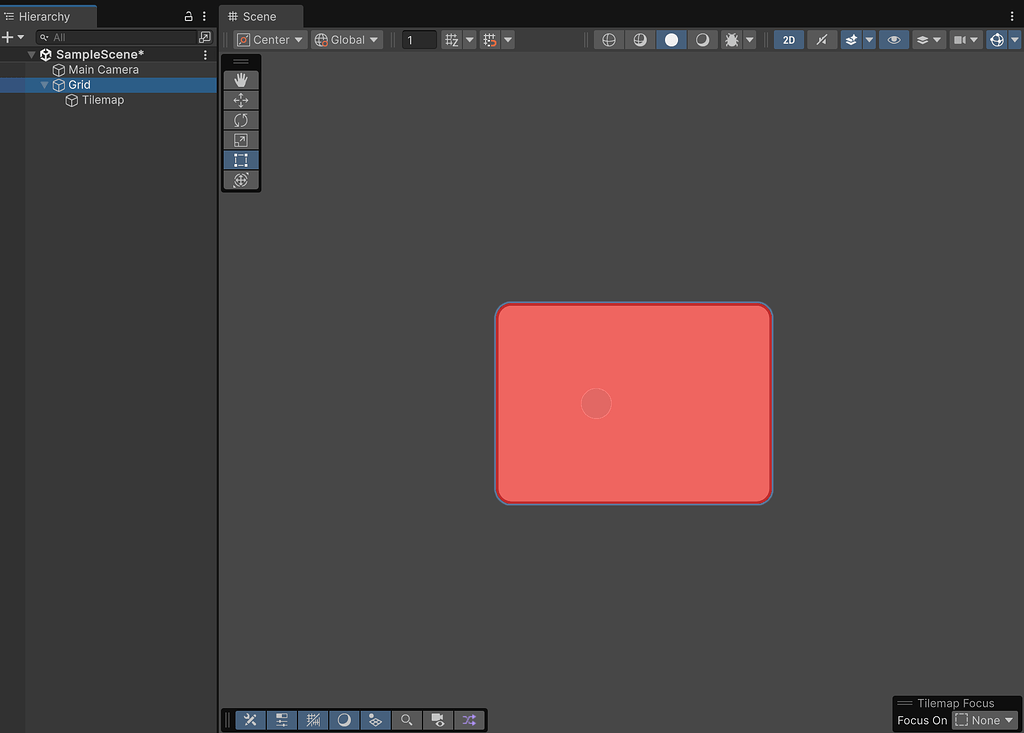Switch to the Scene tab
The width and height of the screenshot is (1024, 733).
point(260,16)
